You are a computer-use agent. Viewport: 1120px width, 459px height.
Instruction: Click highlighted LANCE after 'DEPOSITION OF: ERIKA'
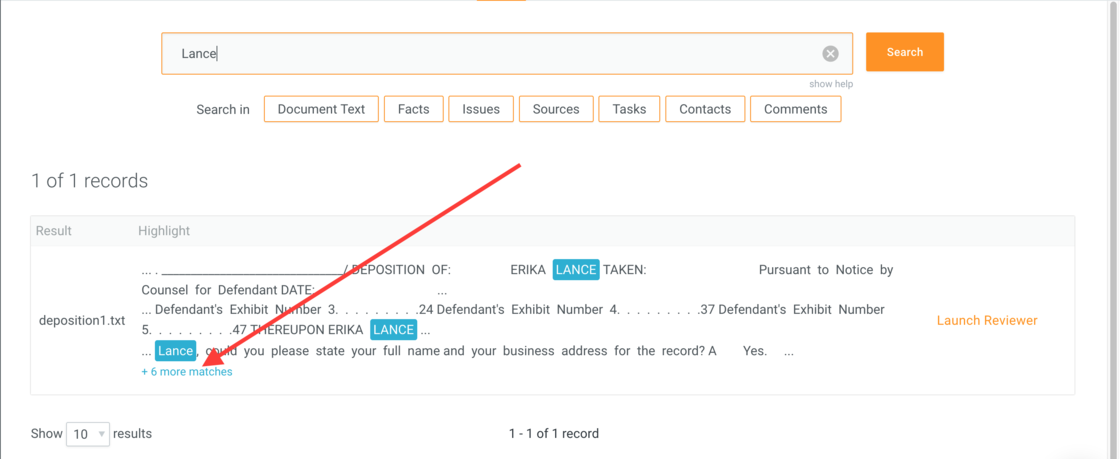pyautogui.click(x=575, y=270)
